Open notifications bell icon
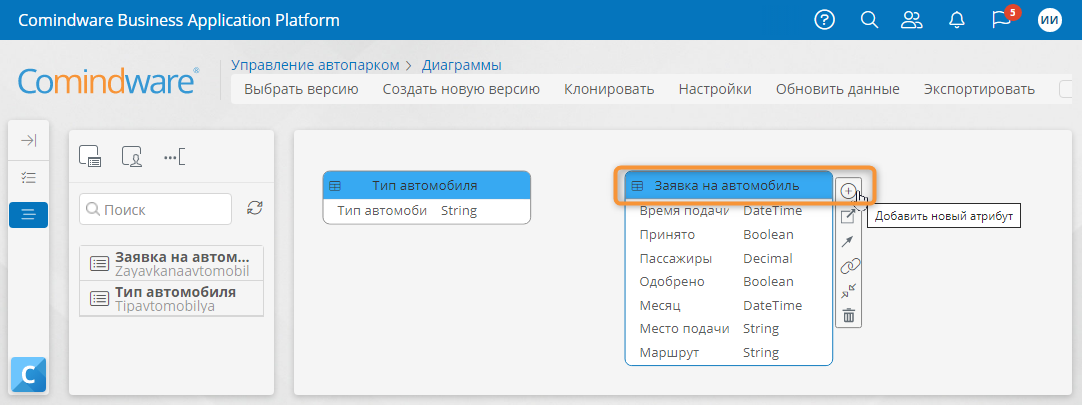The image size is (1082, 405). coord(956,20)
